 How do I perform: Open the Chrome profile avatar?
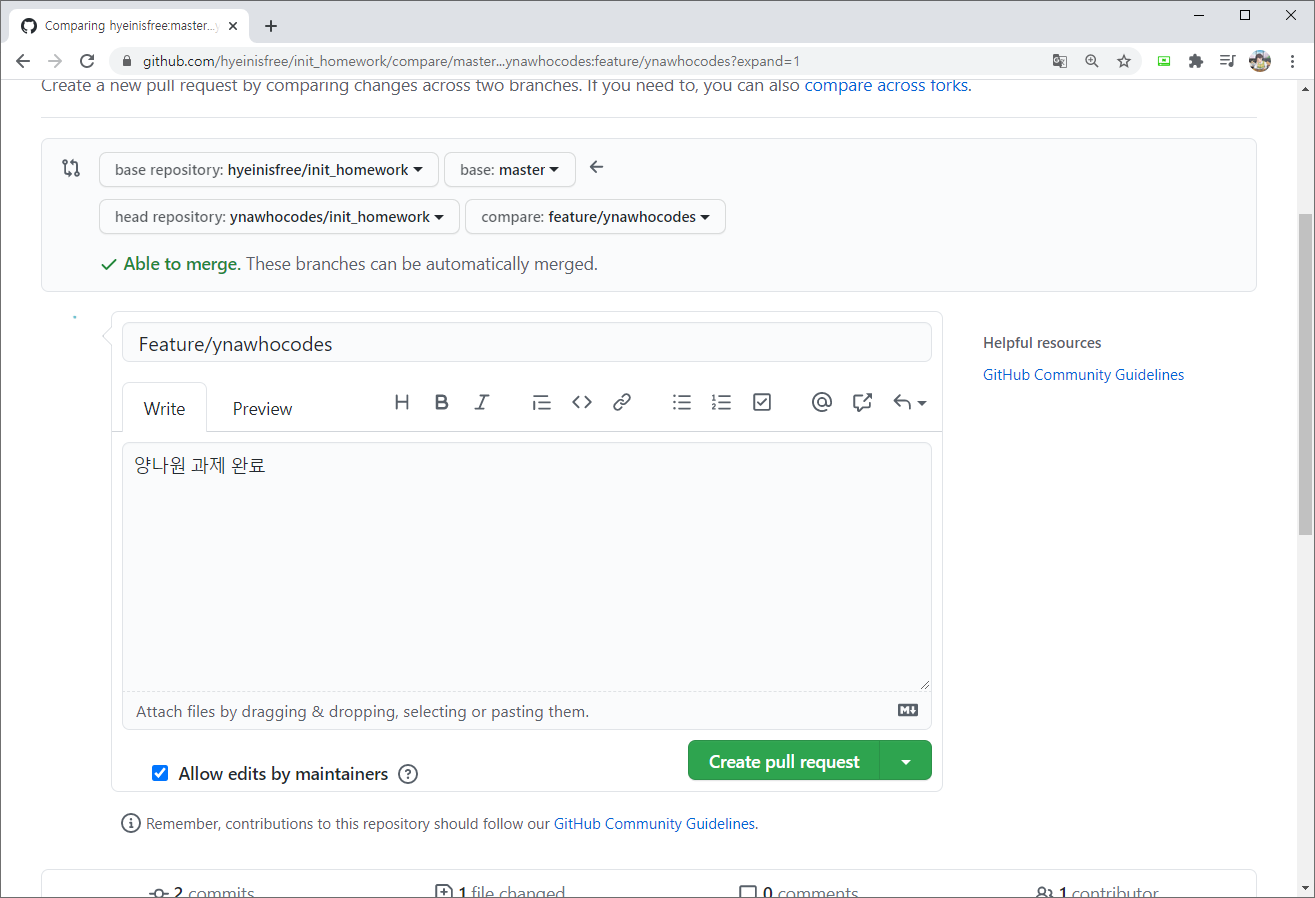click(x=1260, y=61)
